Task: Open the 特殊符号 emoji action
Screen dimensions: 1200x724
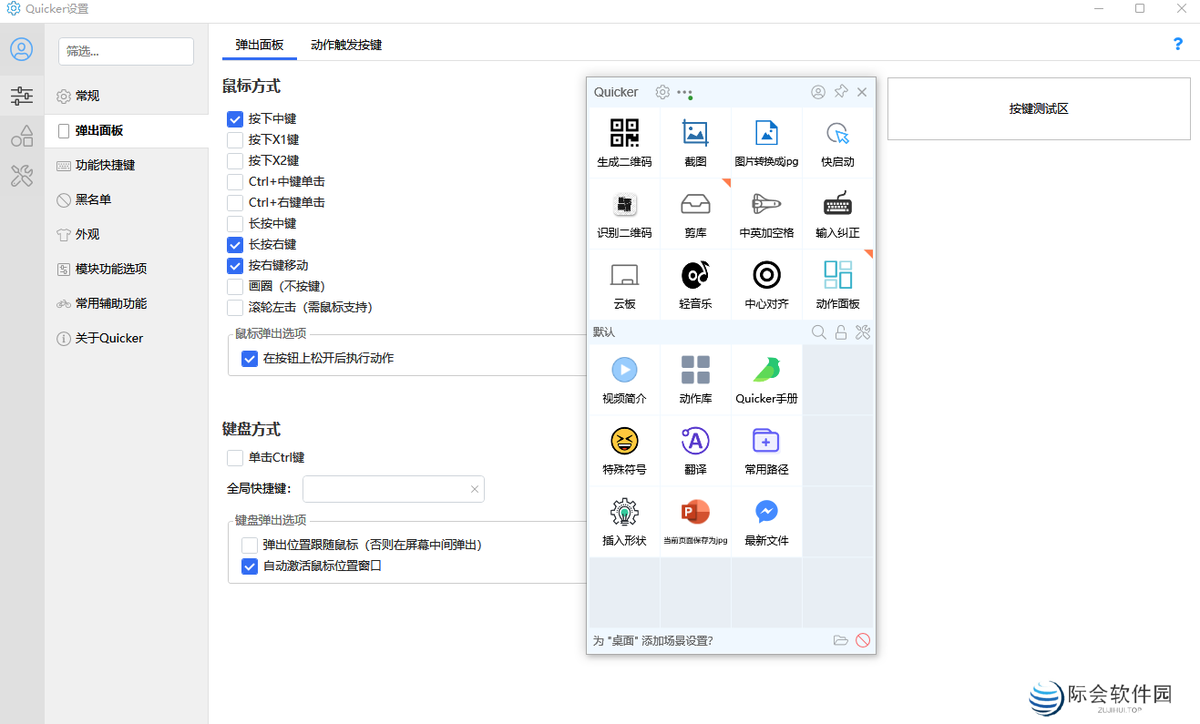Action: 624,450
